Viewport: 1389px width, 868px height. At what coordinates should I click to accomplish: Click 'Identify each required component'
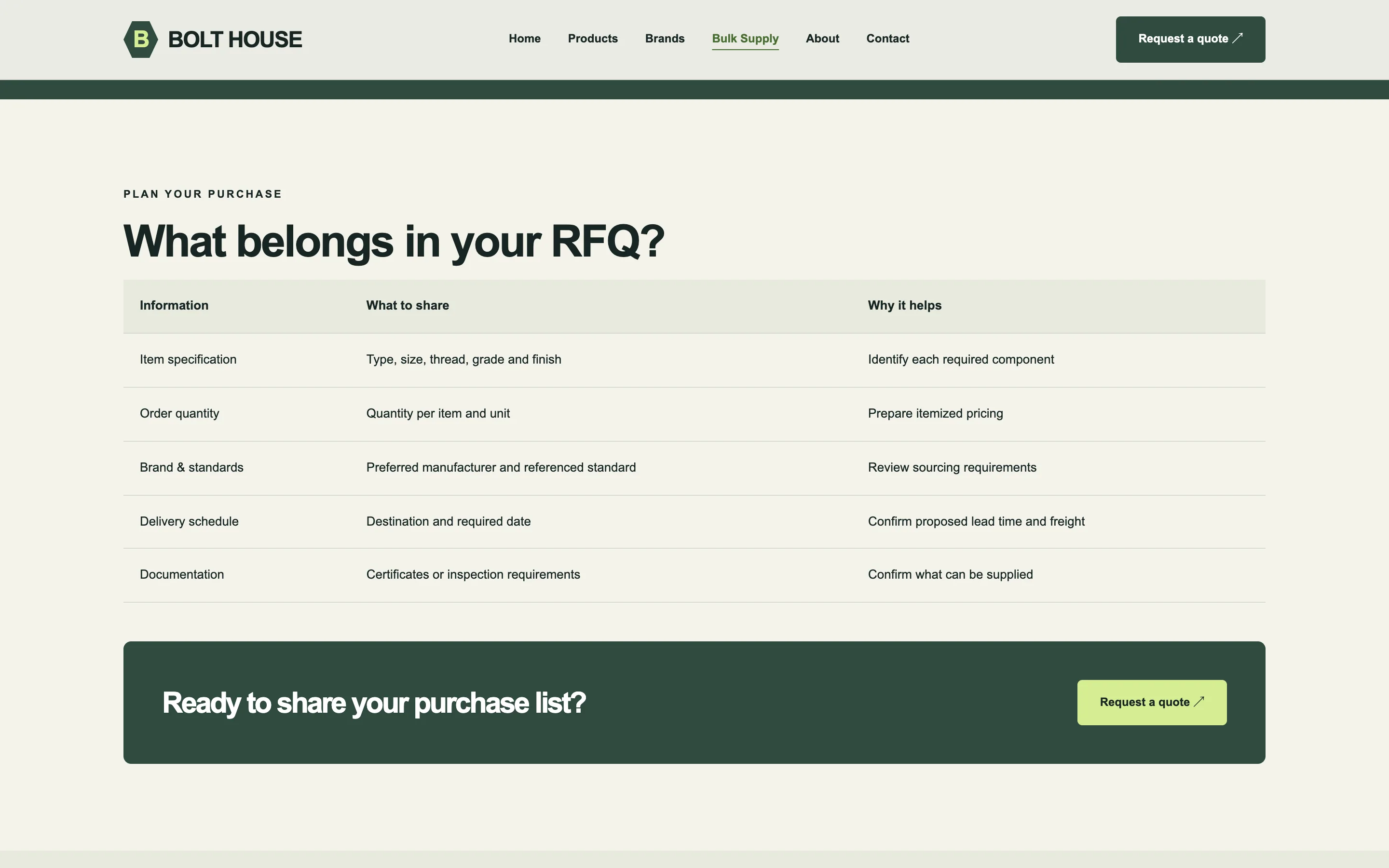coord(961,359)
